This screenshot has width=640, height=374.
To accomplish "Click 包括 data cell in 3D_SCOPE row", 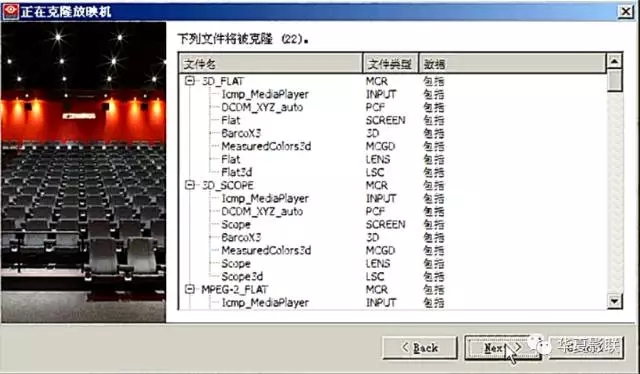I will (x=433, y=185).
